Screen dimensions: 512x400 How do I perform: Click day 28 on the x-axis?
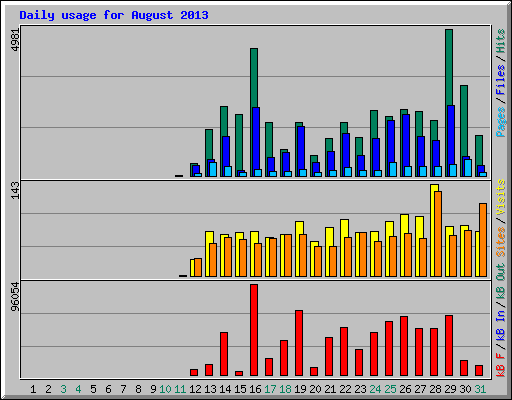tap(435, 389)
